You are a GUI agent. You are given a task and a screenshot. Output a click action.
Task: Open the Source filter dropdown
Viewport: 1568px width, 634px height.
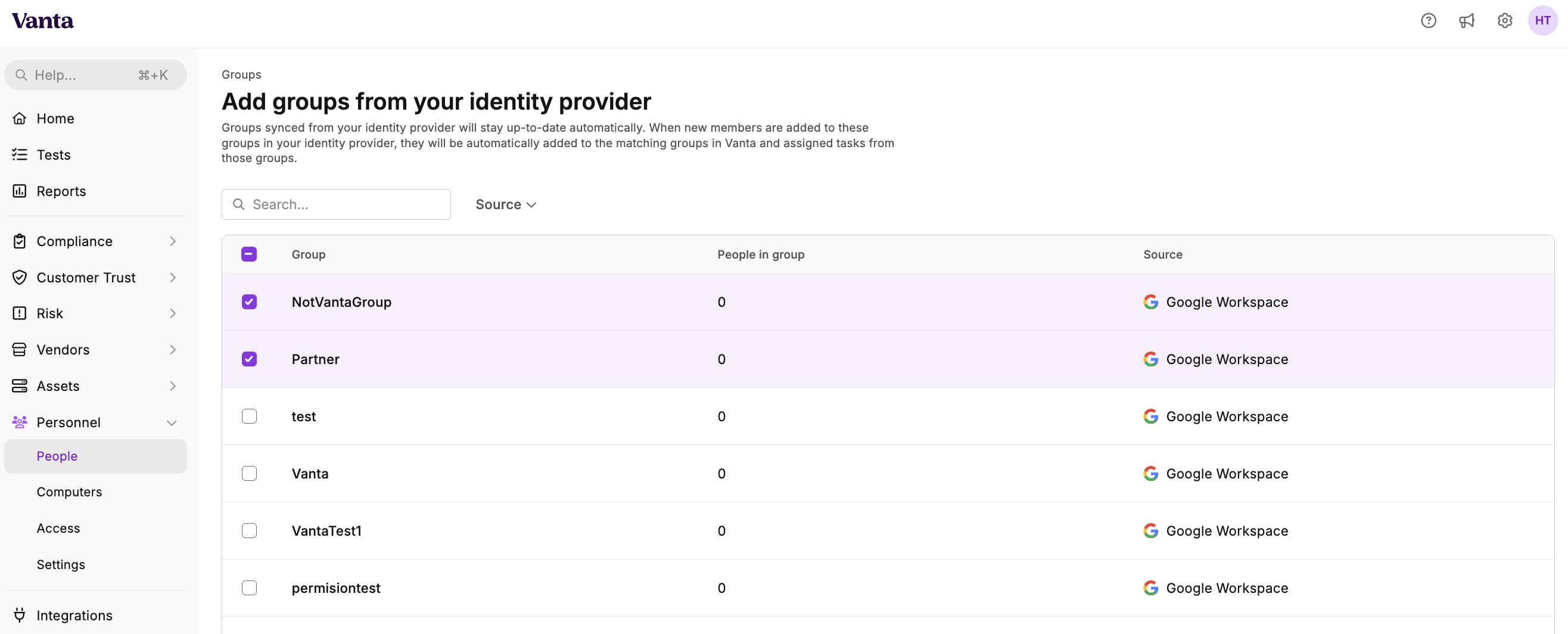click(x=506, y=204)
